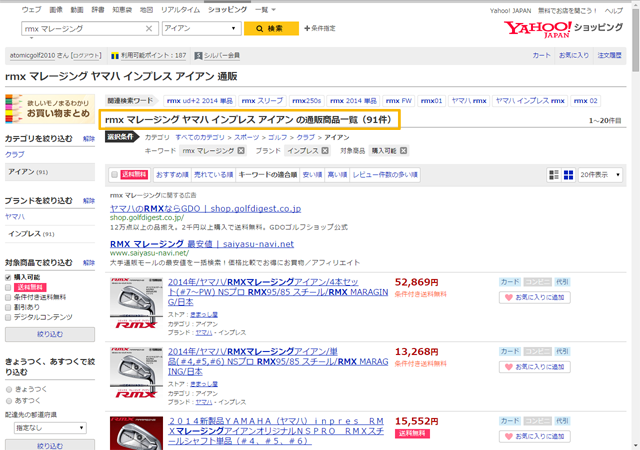Open the 条件指定 plus option
This screenshot has width=640, height=450.
click(x=320, y=28)
